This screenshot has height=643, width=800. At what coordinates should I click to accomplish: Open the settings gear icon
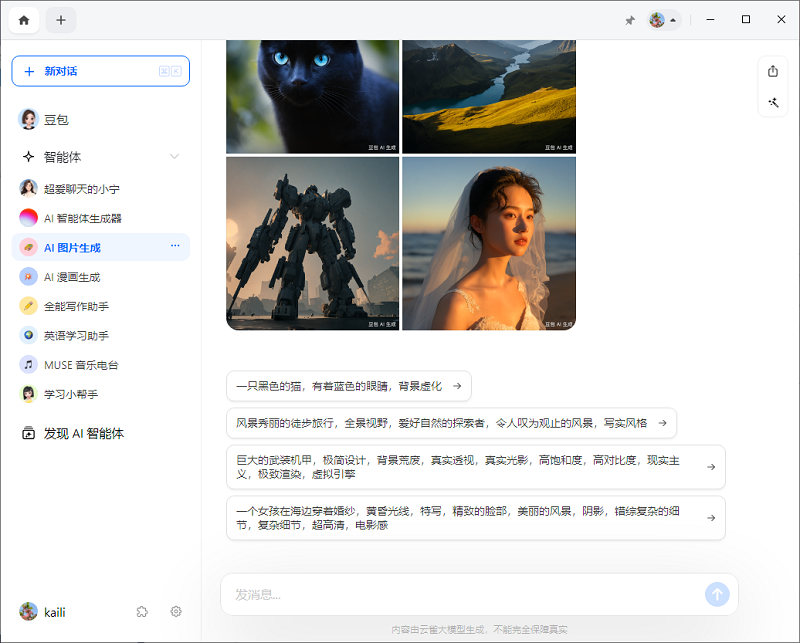[176, 611]
